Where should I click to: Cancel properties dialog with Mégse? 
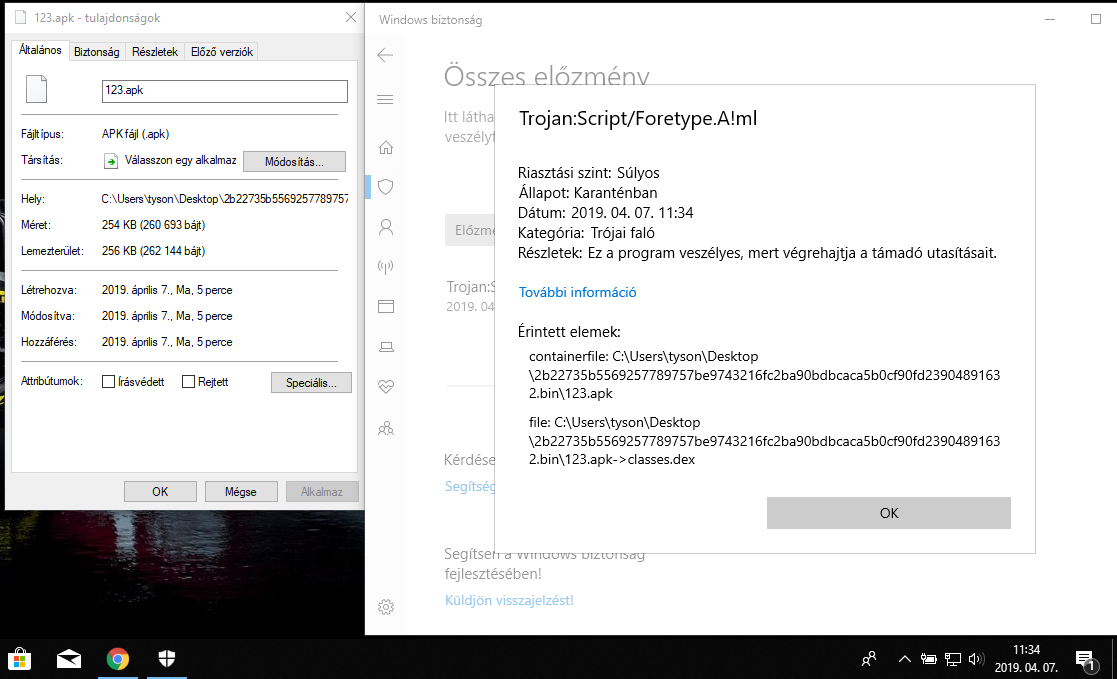coord(241,492)
